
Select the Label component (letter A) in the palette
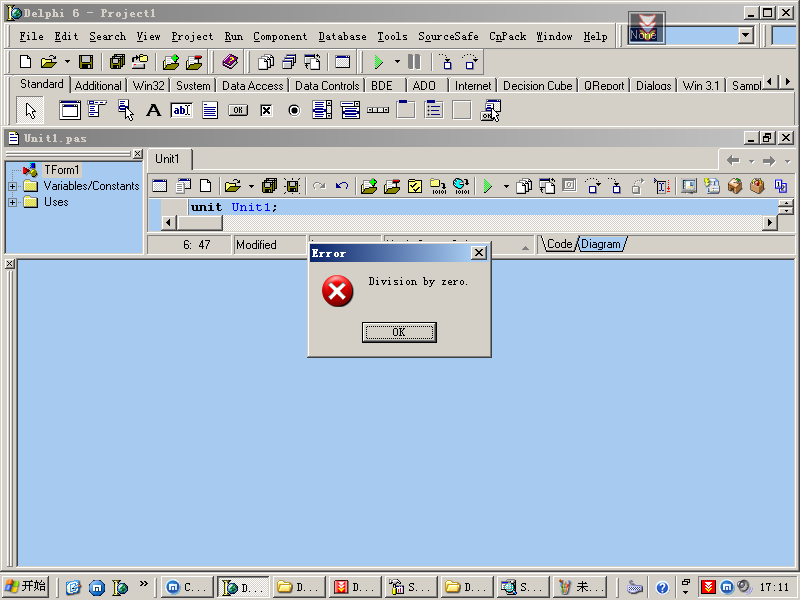click(x=153, y=110)
